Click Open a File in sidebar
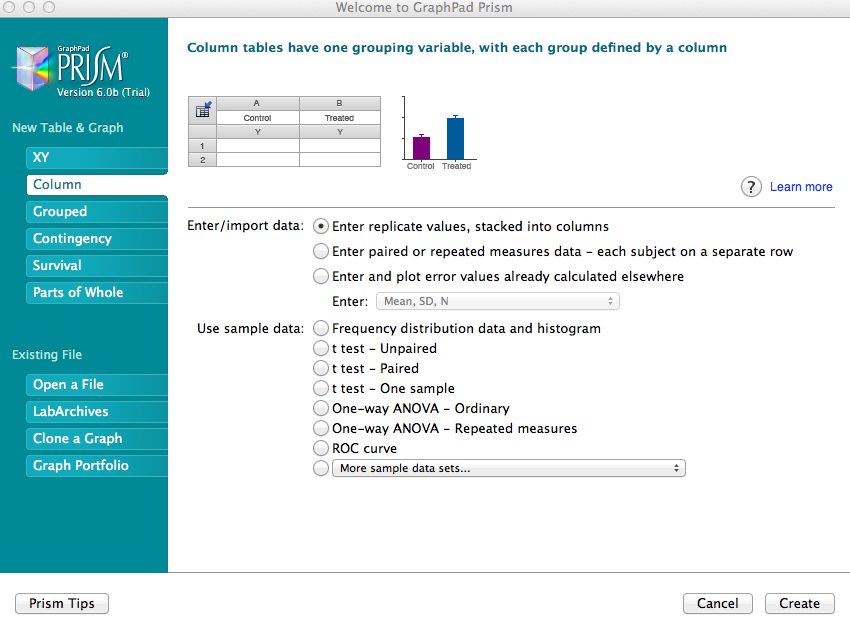850x630 pixels. tap(96, 385)
